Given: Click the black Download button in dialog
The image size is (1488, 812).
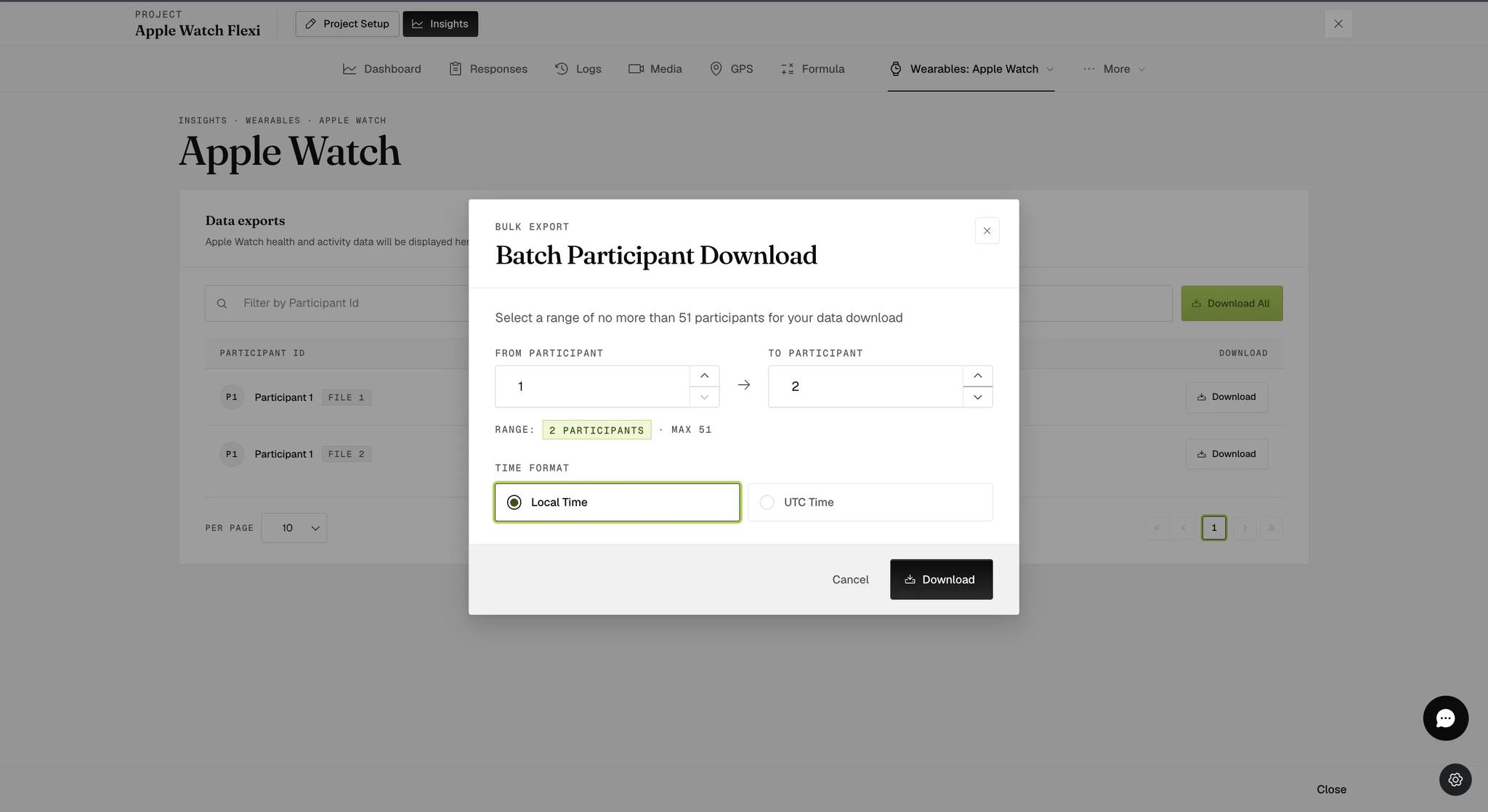Looking at the screenshot, I should 941,580.
